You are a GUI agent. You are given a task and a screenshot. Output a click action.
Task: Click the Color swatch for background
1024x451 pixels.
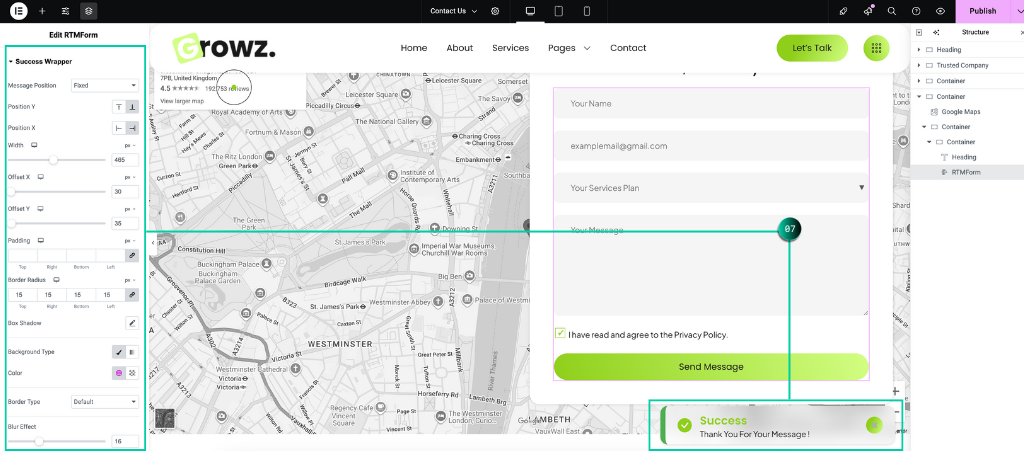(x=117, y=373)
